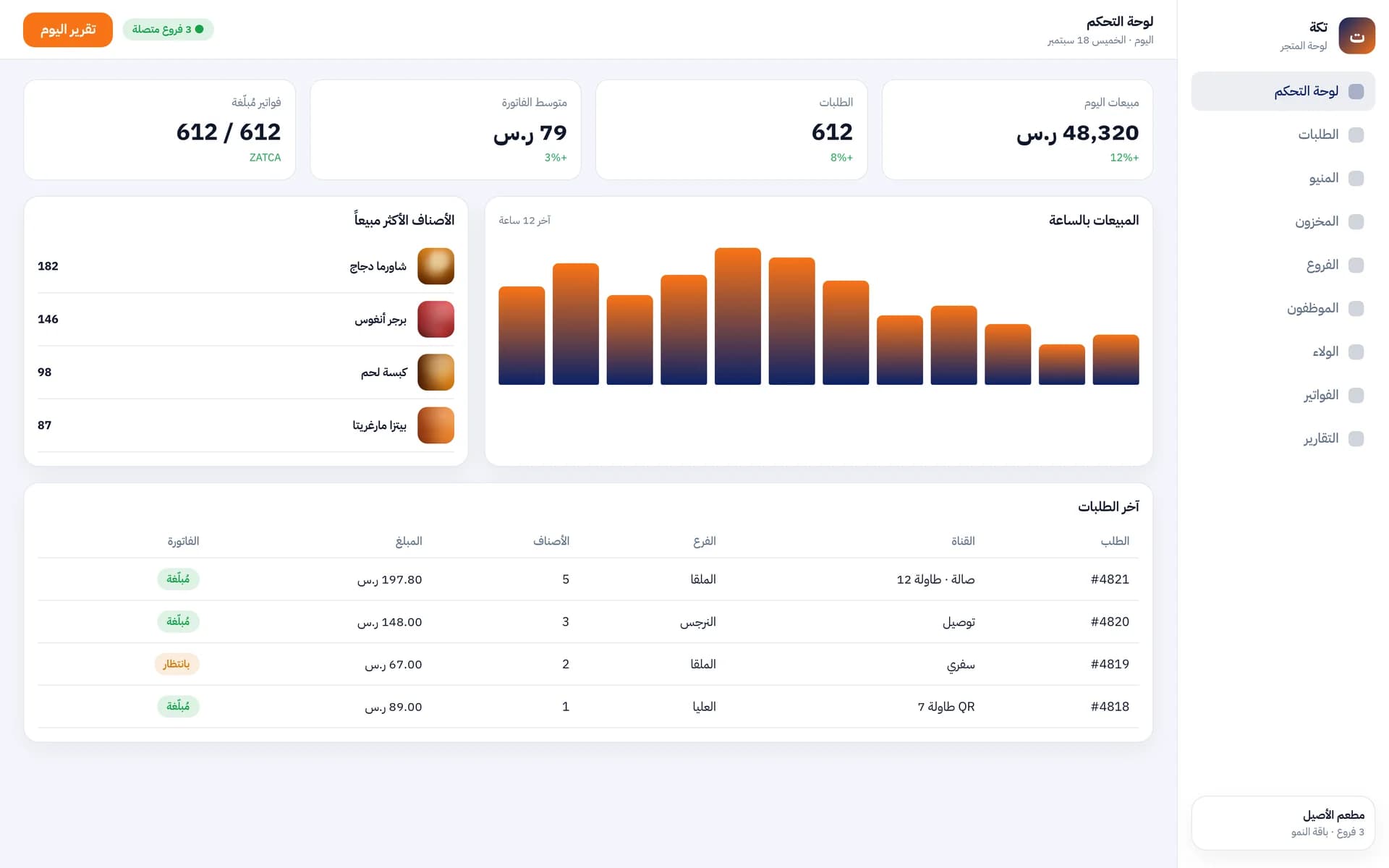
Task: Click the icon beside المخزون in the sidebar
Action: [1356, 221]
